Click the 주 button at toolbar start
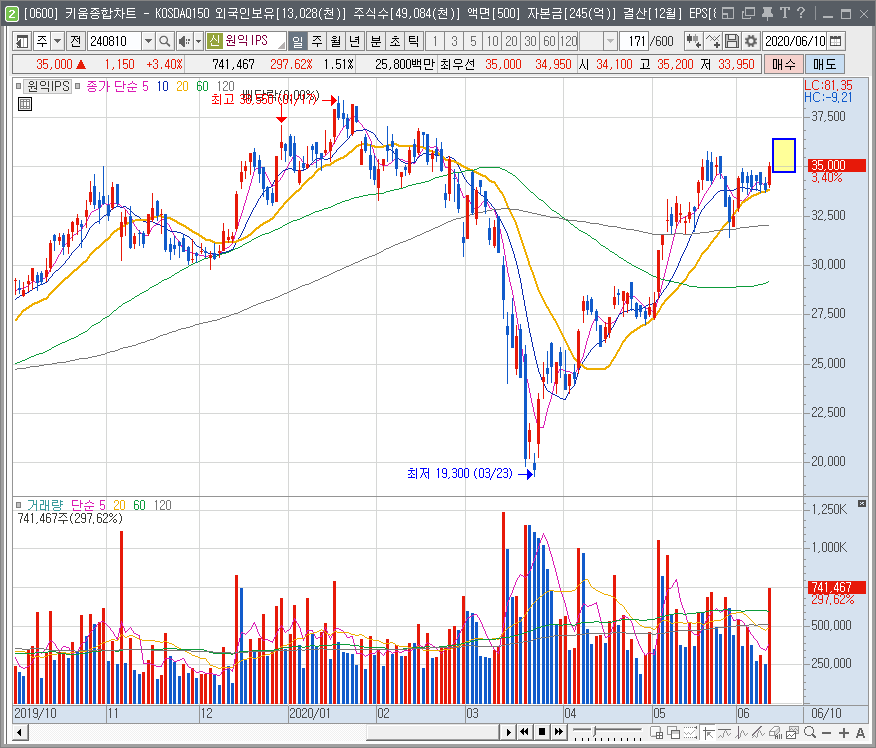Viewport: 876px width, 748px height. click(42, 41)
